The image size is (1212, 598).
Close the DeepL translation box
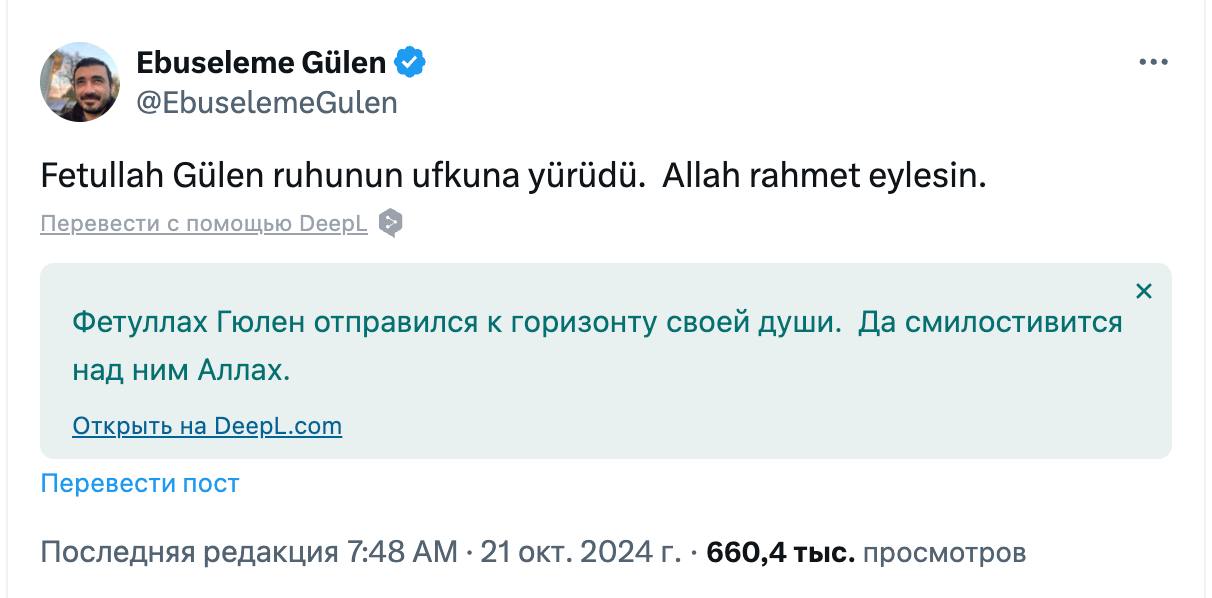[1144, 291]
